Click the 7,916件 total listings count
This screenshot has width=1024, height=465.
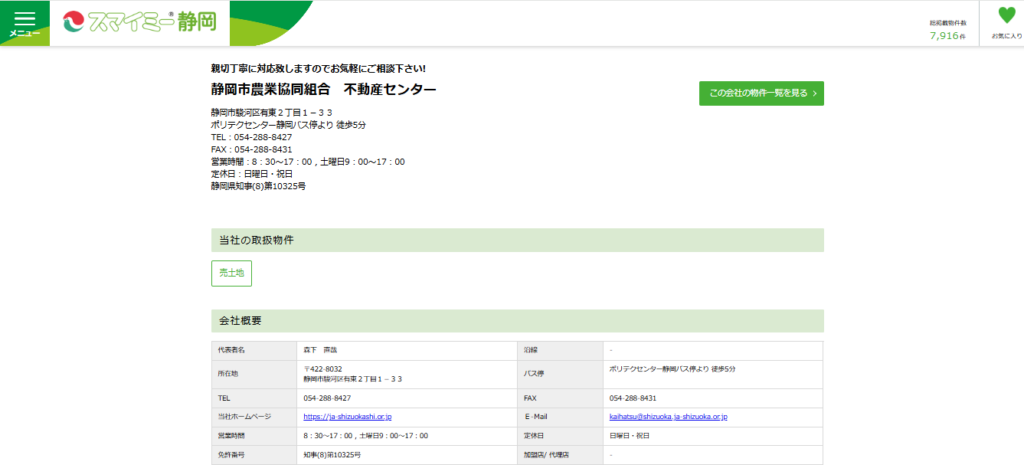(x=948, y=35)
